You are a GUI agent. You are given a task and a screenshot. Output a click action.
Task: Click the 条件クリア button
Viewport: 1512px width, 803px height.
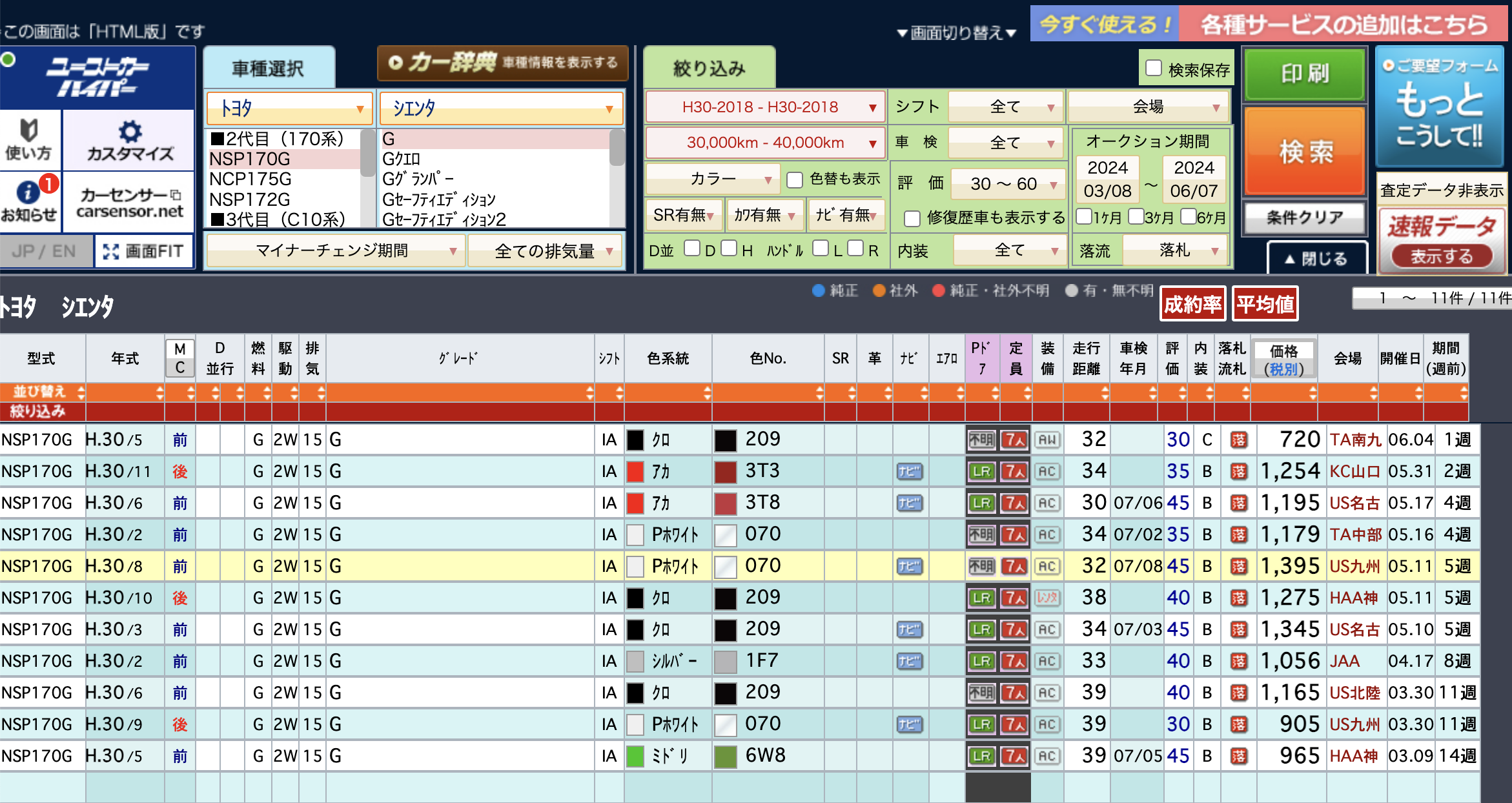1305,218
